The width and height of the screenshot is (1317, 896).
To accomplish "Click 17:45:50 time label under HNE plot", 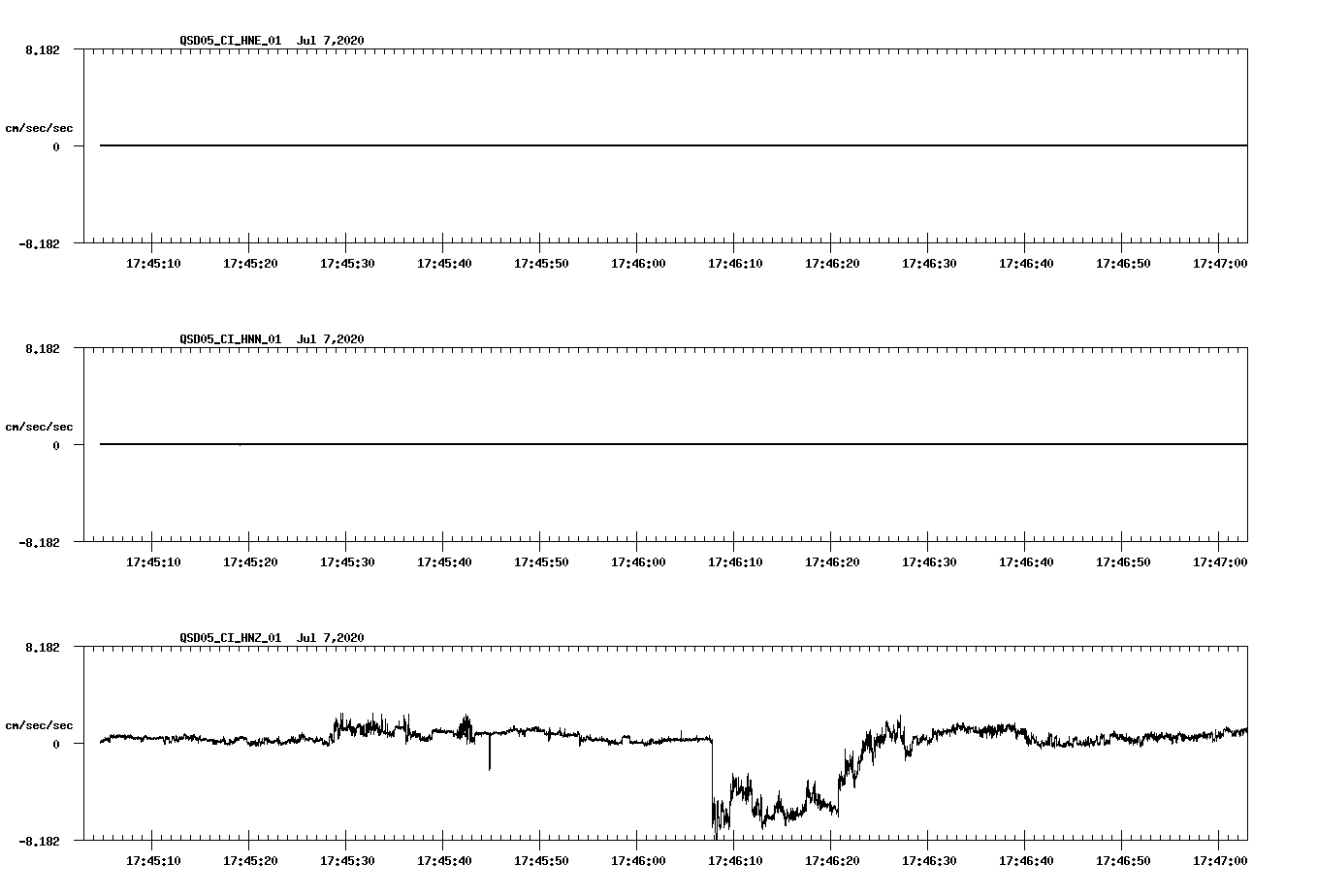I will pyautogui.click(x=541, y=264).
